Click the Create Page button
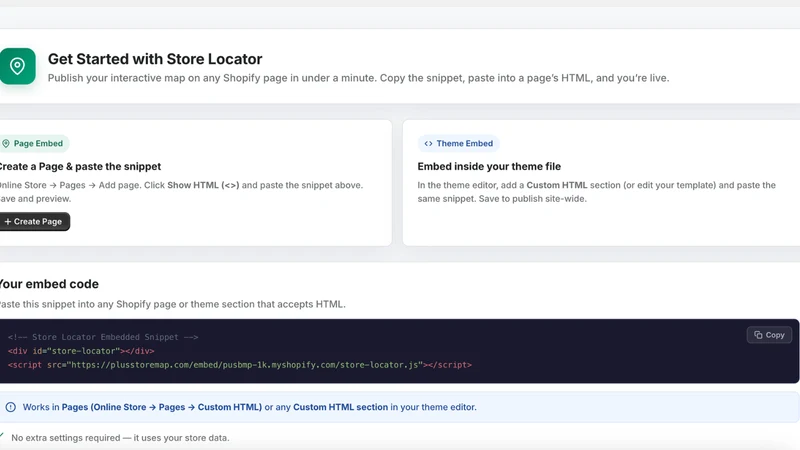This screenshot has width=800, height=450. click(x=34, y=221)
